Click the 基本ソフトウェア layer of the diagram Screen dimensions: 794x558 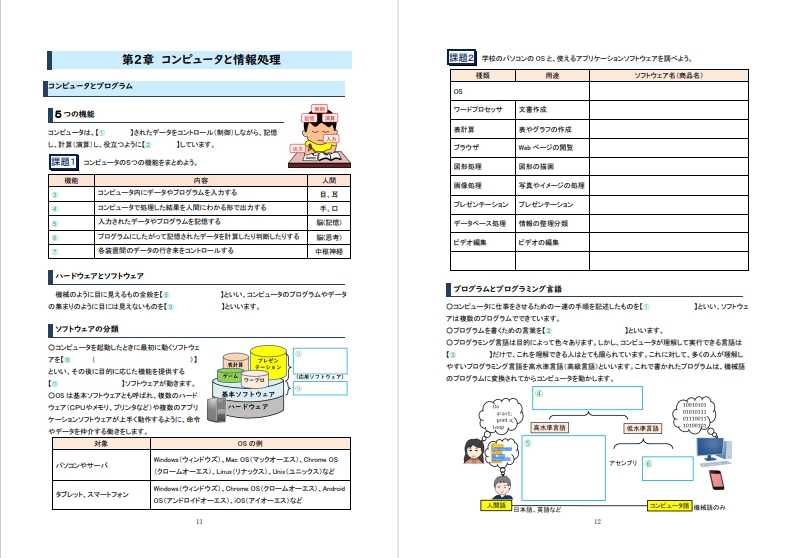pos(248,393)
